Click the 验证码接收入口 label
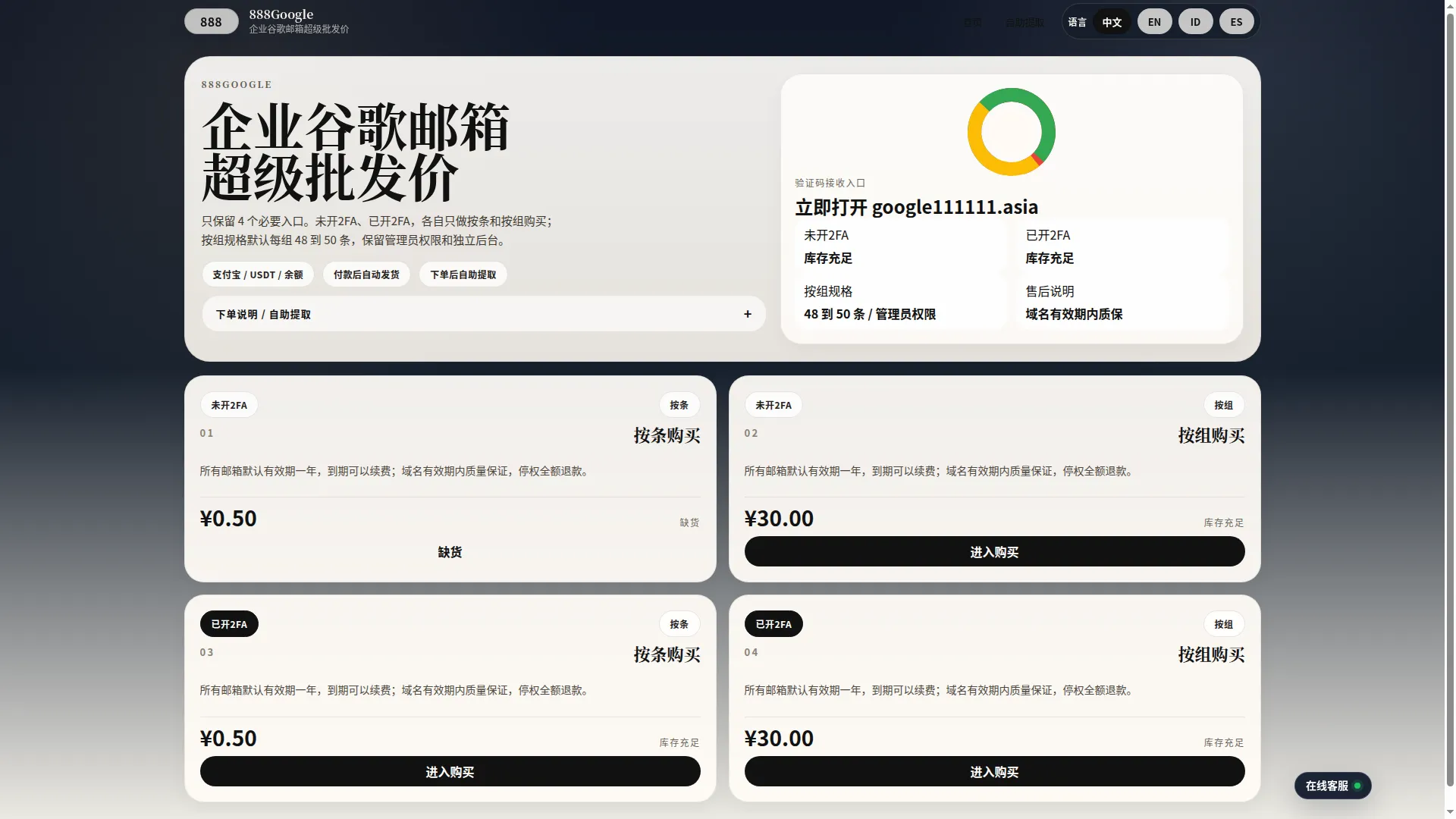Image resolution: width=1456 pixels, height=819 pixels. (830, 183)
